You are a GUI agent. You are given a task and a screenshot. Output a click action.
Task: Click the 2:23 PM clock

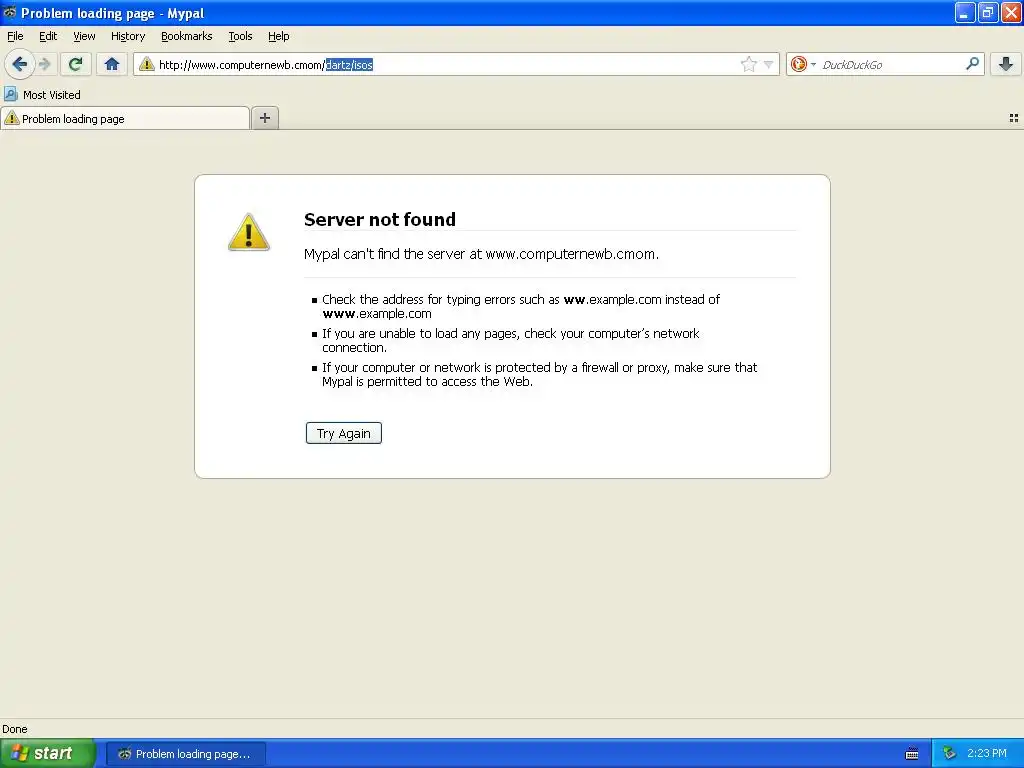click(987, 753)
